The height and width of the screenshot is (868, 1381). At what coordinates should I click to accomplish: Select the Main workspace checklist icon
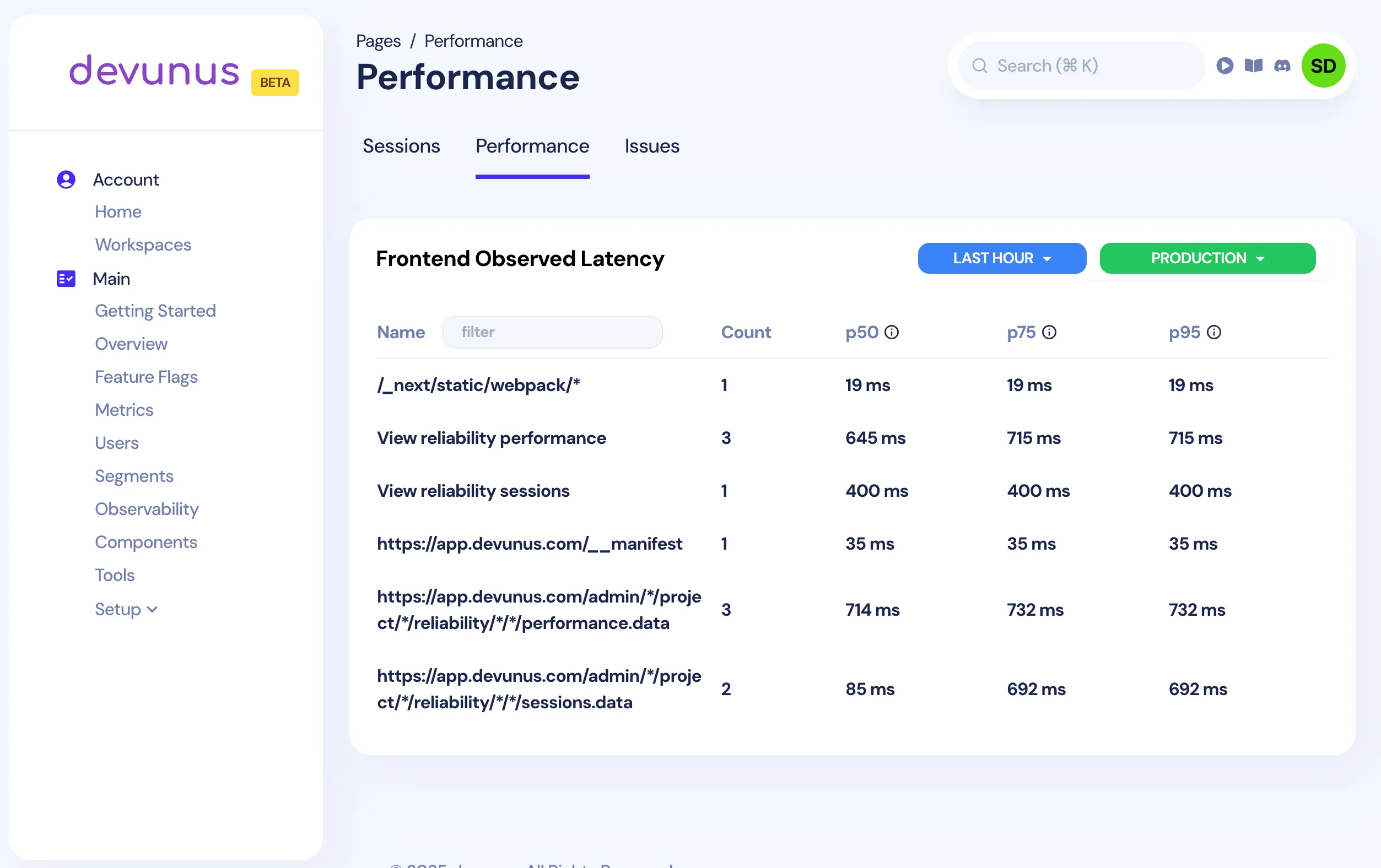tap(66, 279)
